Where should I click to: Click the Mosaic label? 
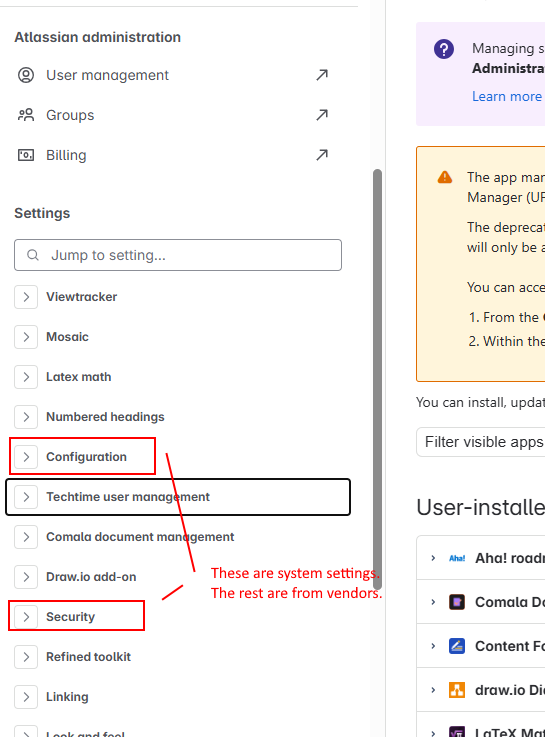pos(67,337)
